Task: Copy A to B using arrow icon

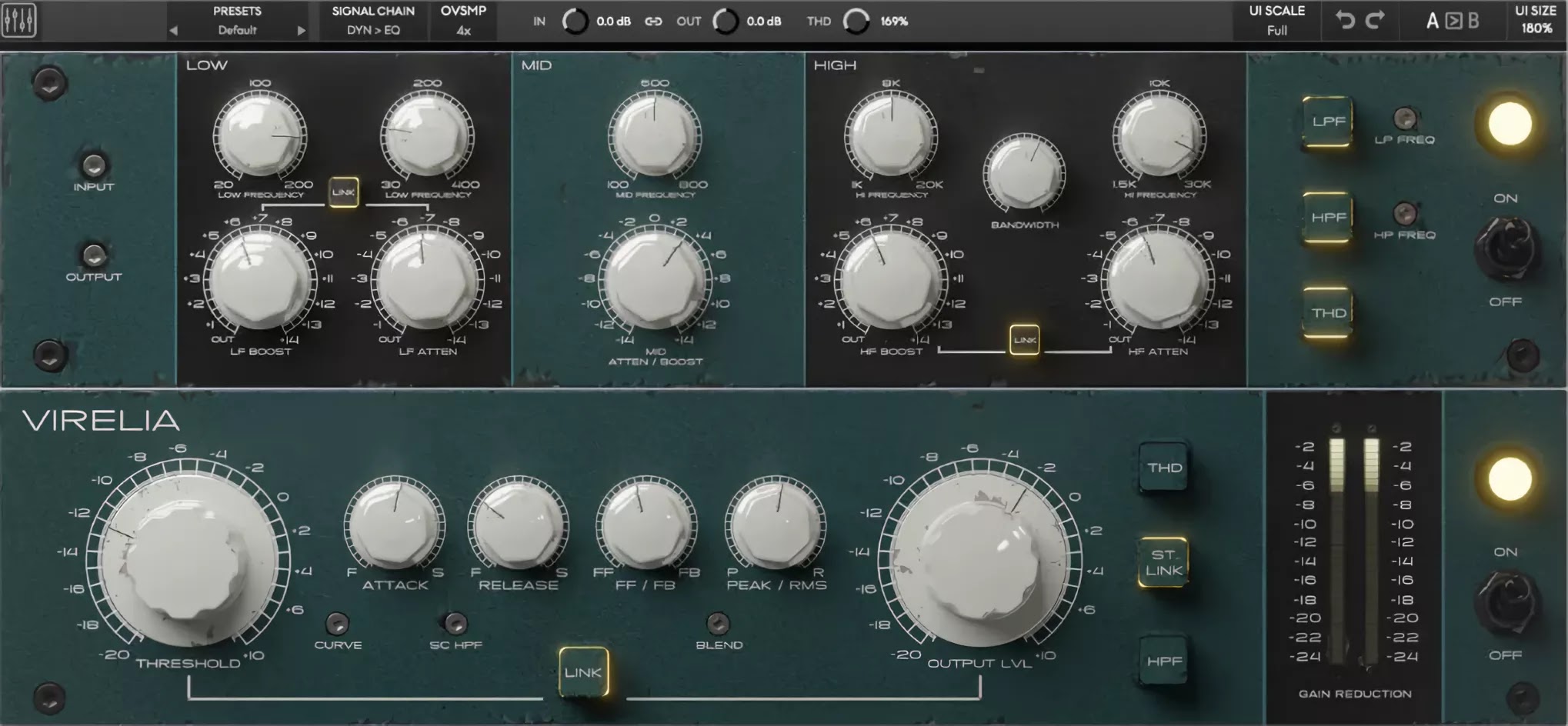Action: click(1453, 21)
